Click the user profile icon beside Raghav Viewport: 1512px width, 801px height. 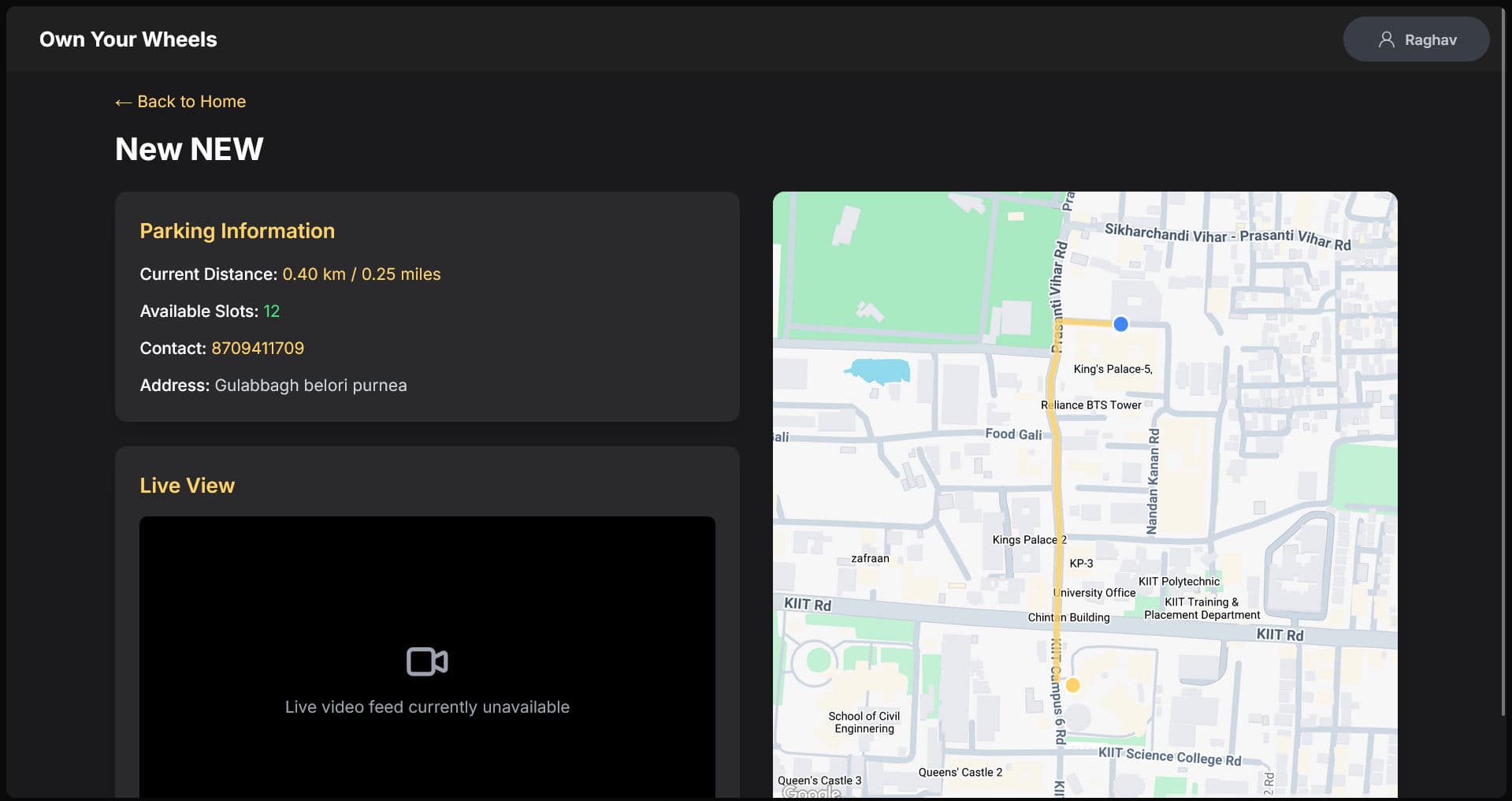(x=1387, y=39)
